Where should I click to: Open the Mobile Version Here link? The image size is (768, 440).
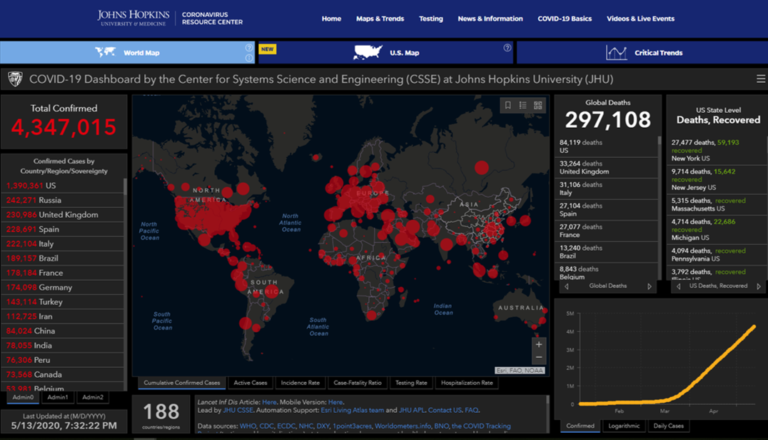(336, 402)
